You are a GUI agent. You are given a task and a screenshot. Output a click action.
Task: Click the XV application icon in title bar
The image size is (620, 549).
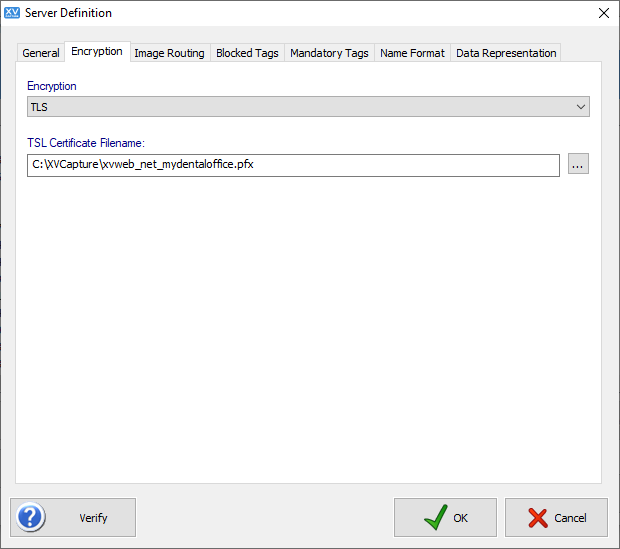11,13
